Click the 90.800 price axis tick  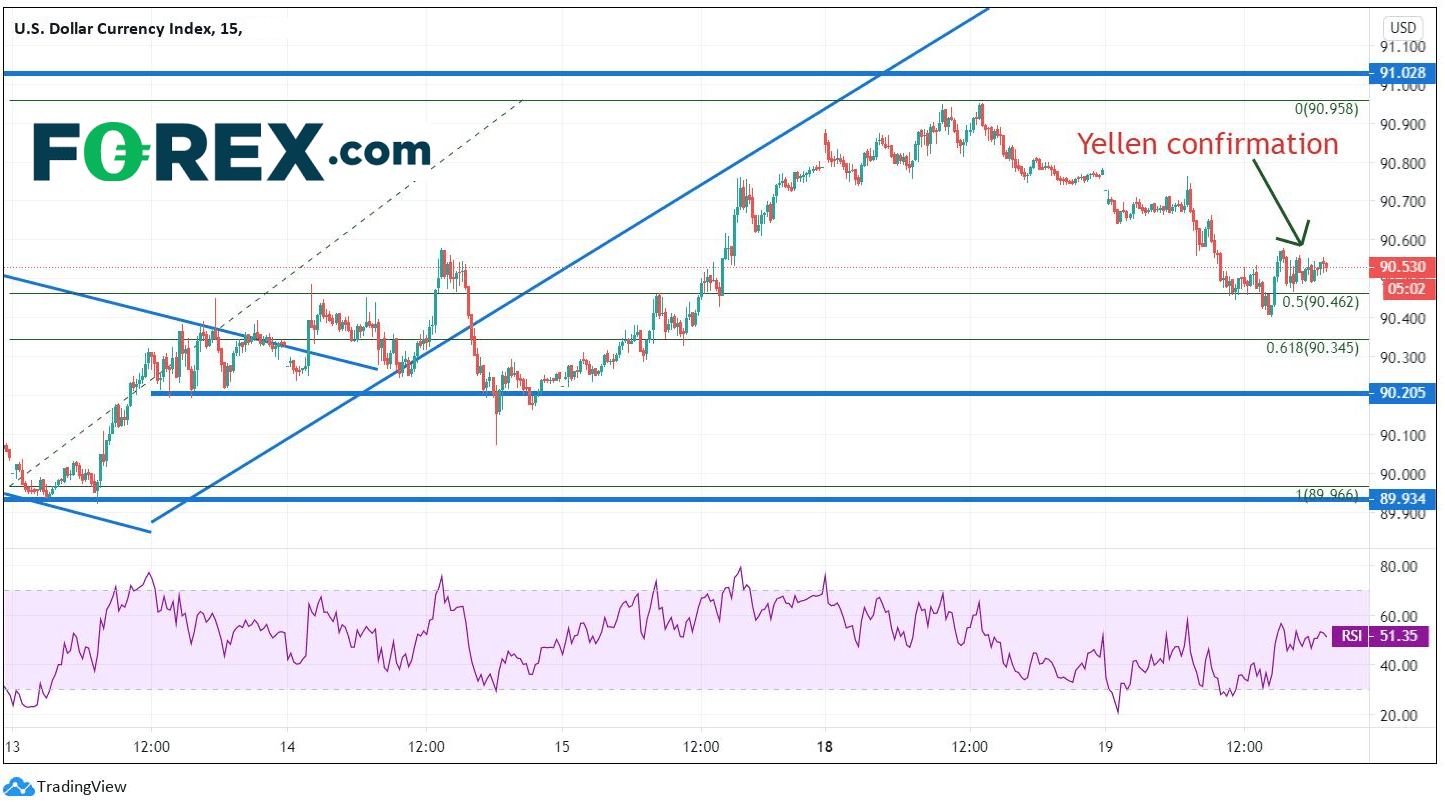click(x=1401, y=163)
